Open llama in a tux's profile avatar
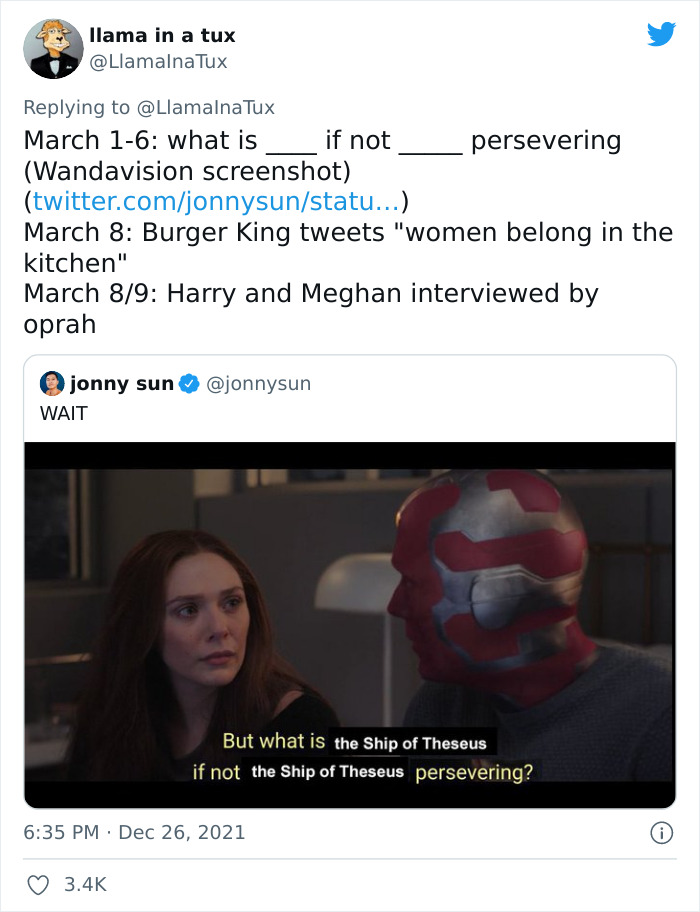 click(54, 47)
